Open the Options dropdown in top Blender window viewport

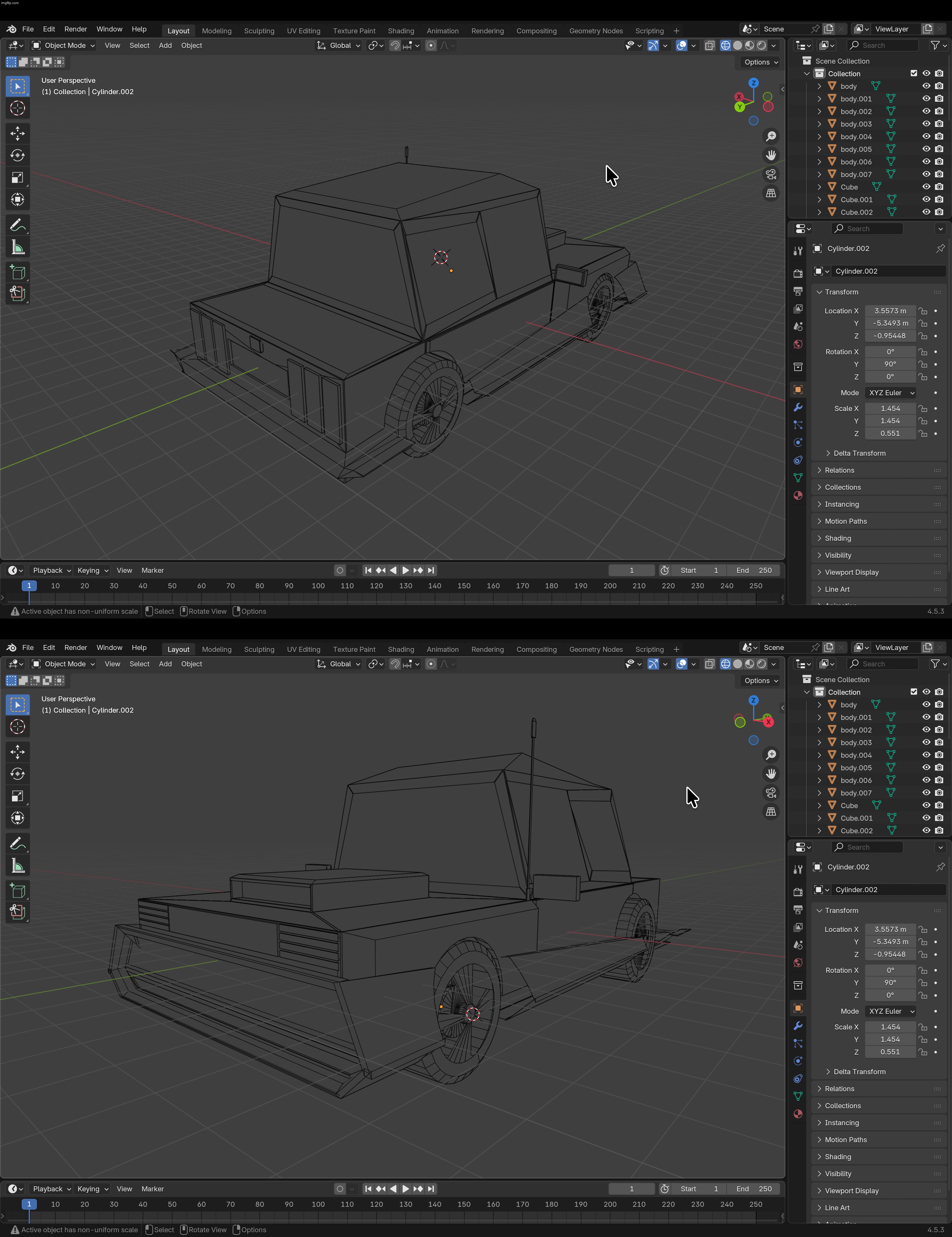pos(761,62)
